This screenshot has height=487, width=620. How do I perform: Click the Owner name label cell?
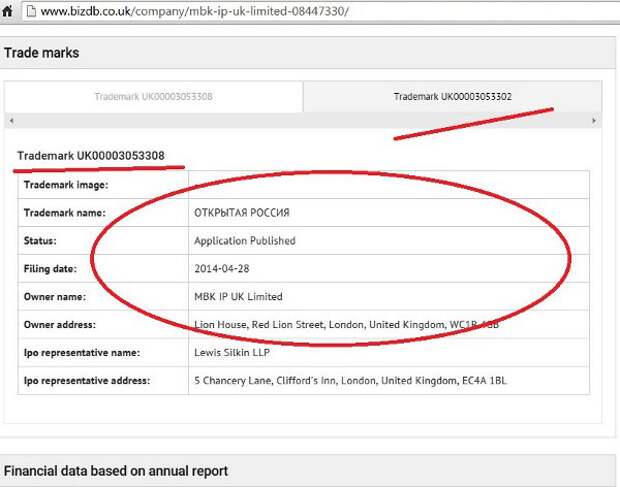103,296
